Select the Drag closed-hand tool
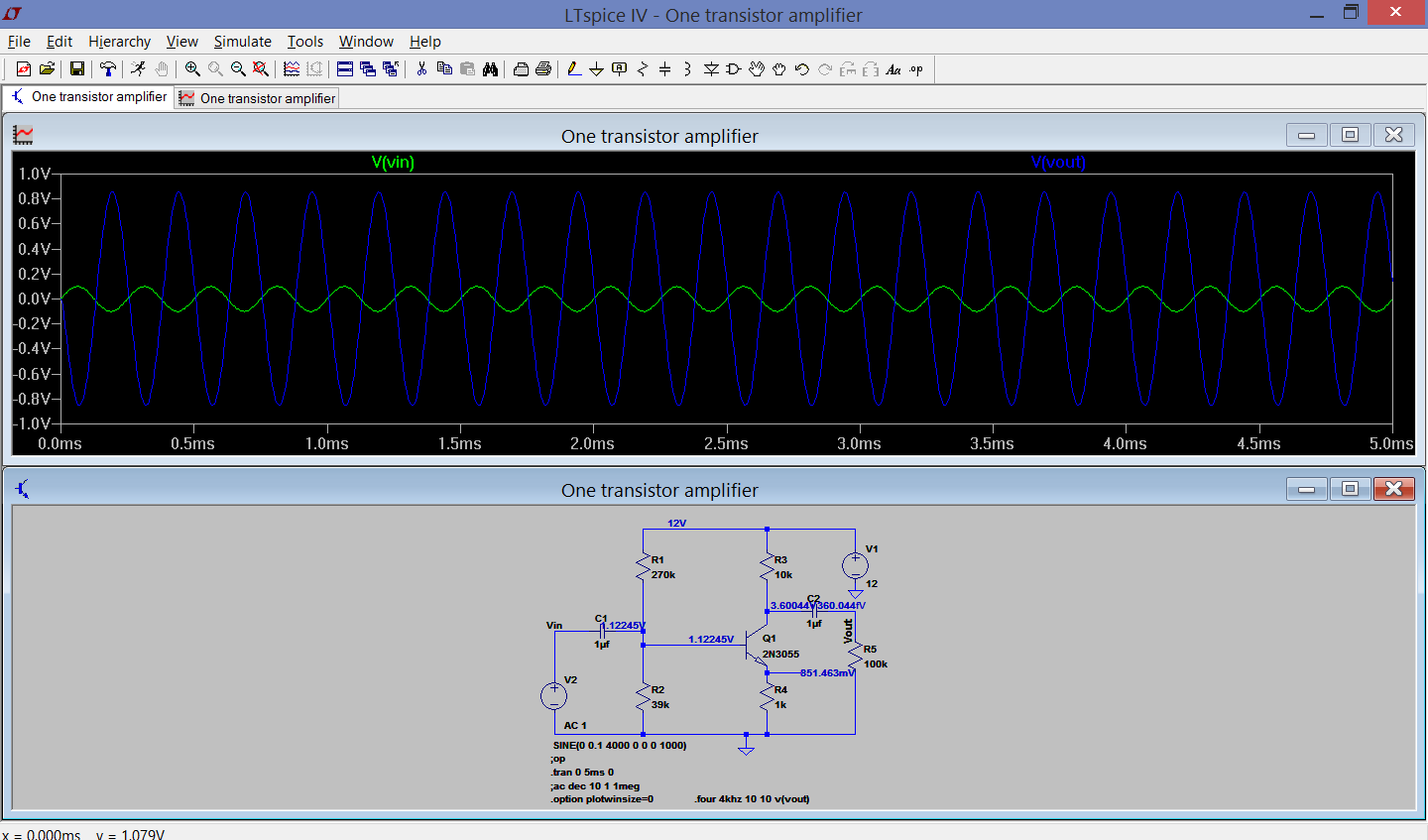This screenshot has width=1428, height=840. pos(779,68)
